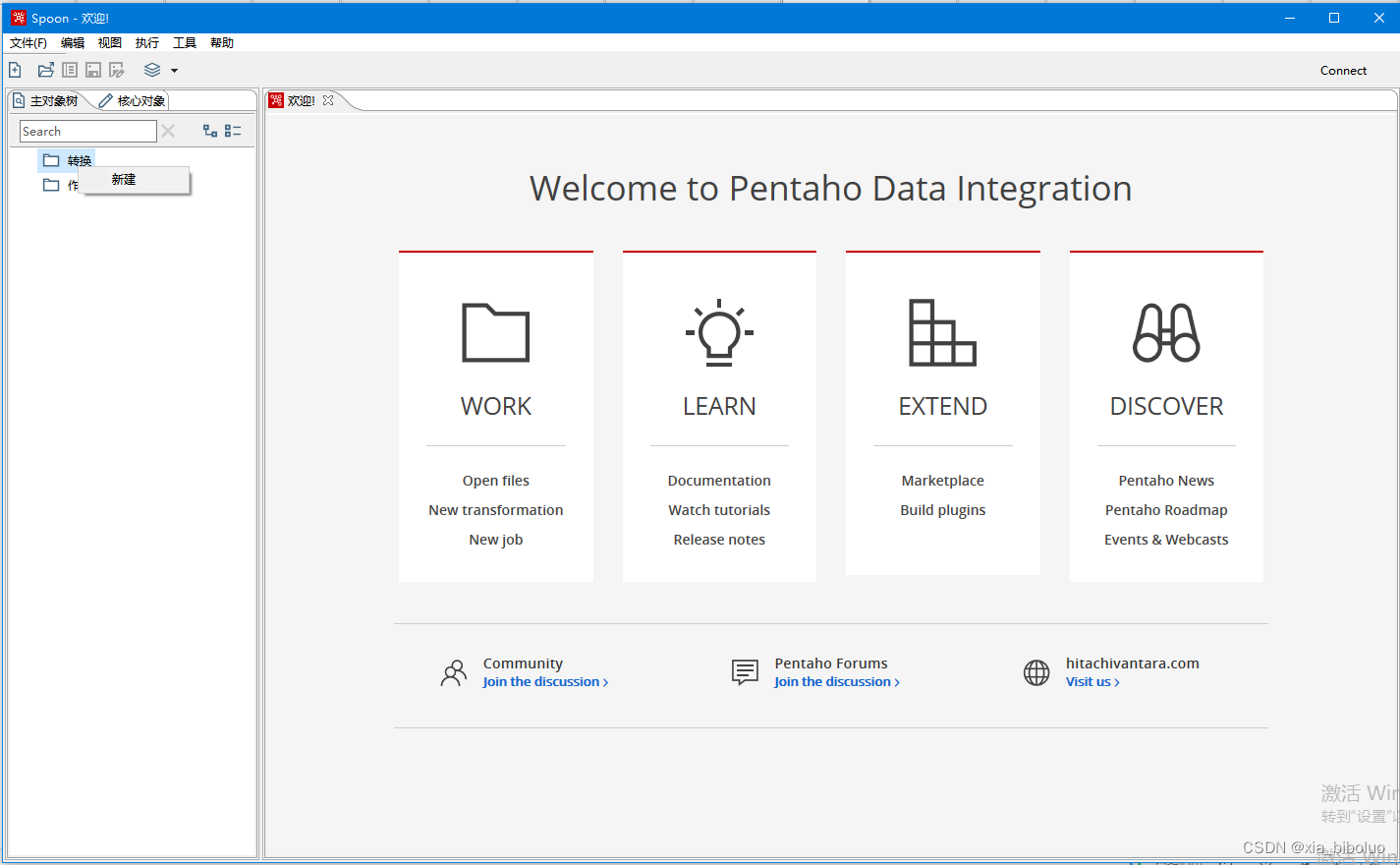Image resolution: width=1400 pixels, height=865 pixels.
Task: Open the Watch tutorials link
Action: 719,510
